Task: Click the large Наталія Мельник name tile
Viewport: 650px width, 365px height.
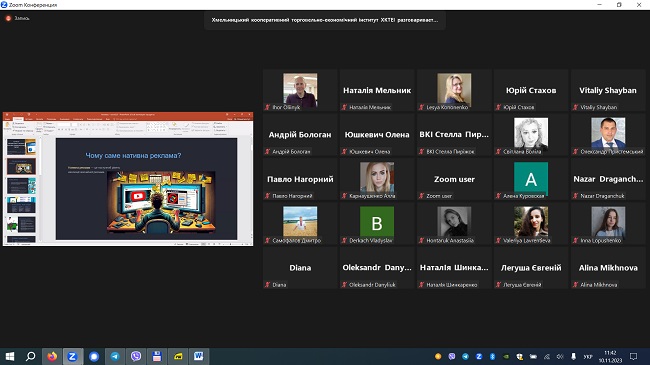Action: point(377,90)
